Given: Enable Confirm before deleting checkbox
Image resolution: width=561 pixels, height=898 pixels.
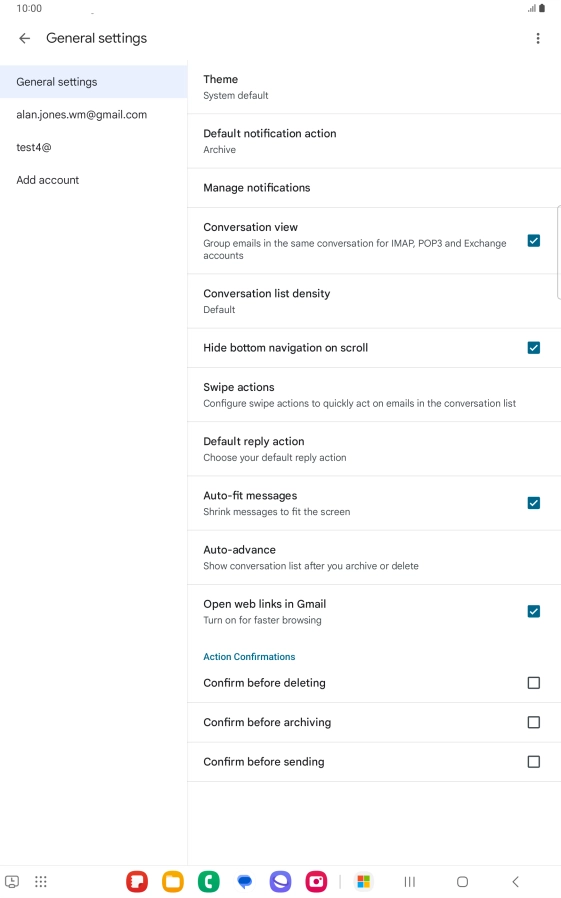Looking at the screenshot, I should click(x=534, y=683).
